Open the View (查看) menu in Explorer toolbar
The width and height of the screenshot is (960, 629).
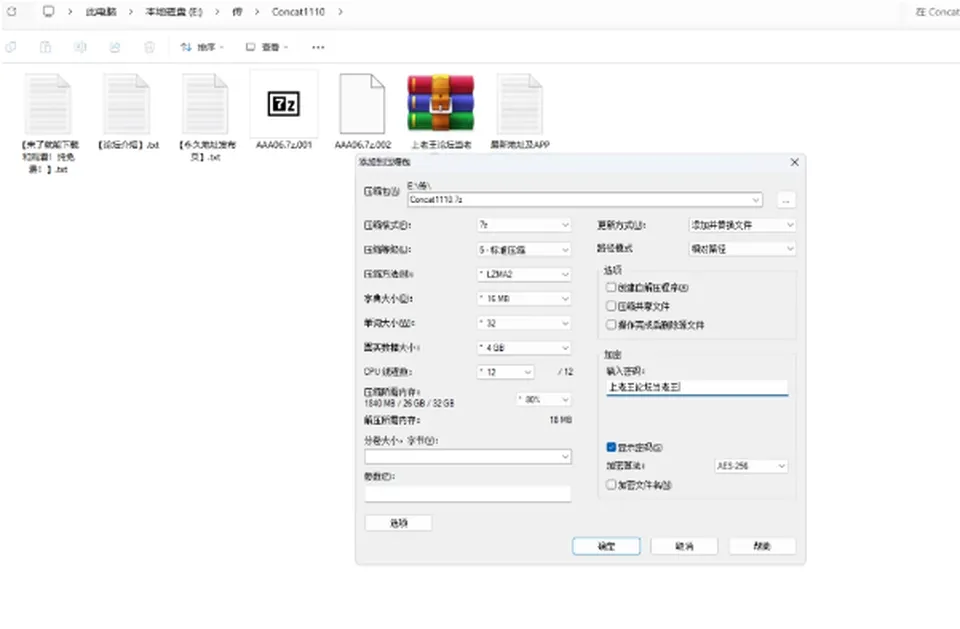point(267,47)
